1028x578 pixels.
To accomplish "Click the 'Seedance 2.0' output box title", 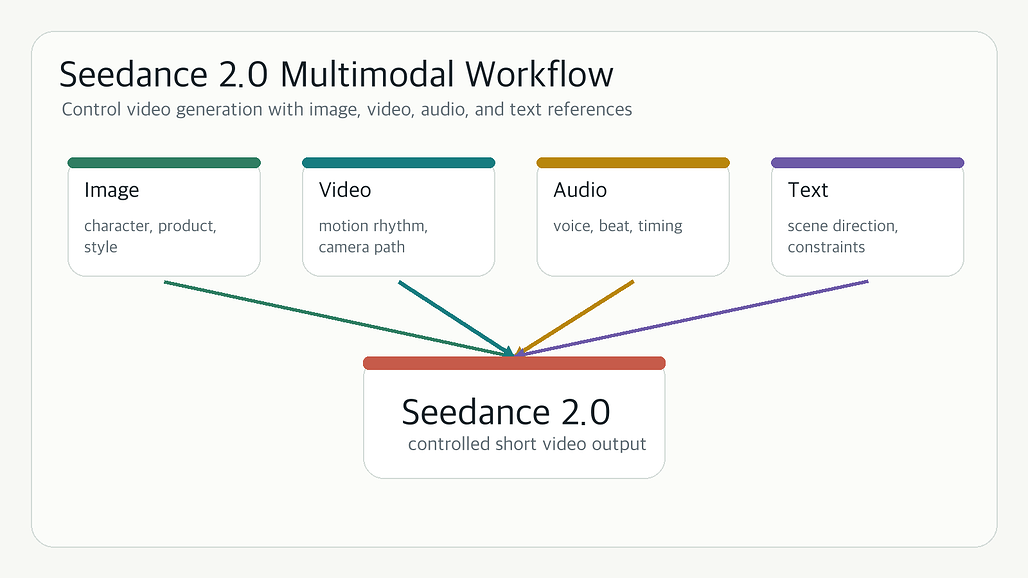I will 505,412.
